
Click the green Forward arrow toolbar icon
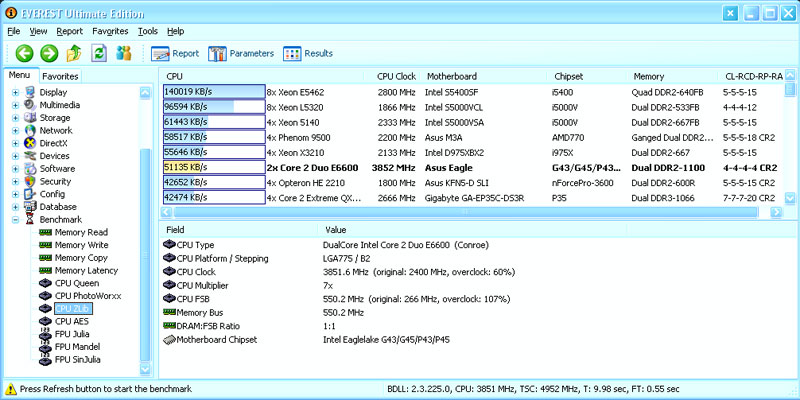(x=49, y=53)
